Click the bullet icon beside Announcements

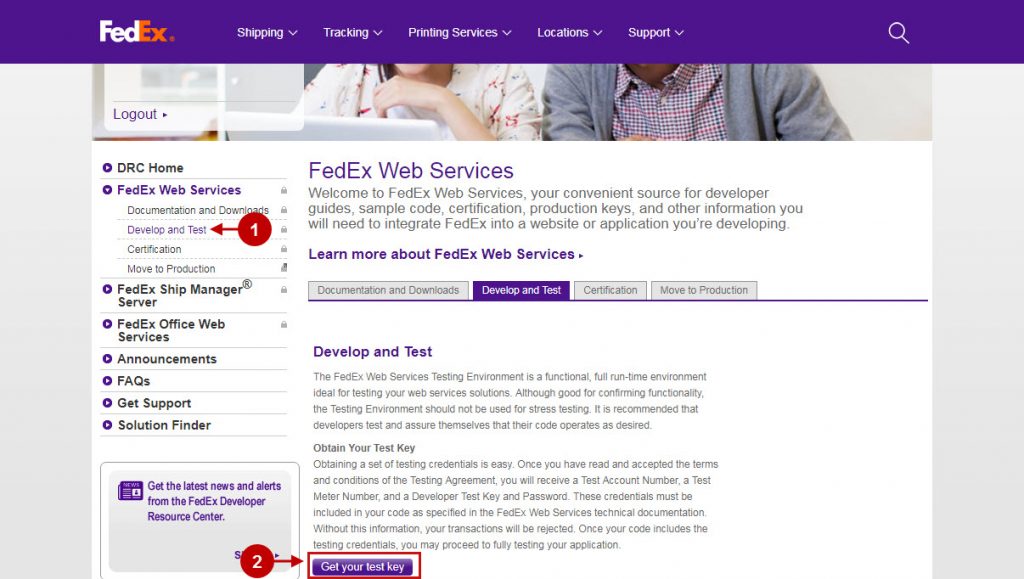click(x=107, y=359)
